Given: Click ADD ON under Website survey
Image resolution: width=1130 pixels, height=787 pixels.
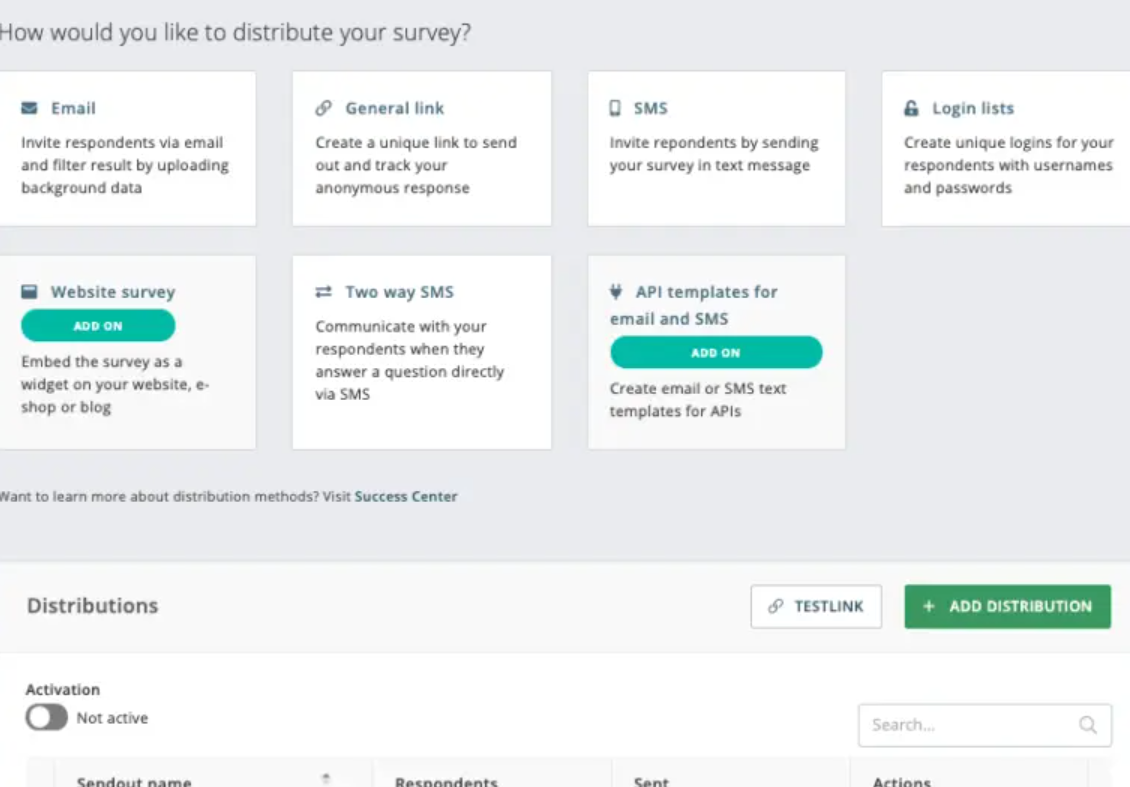Looking at the screenshot, I should click(97, 326).
